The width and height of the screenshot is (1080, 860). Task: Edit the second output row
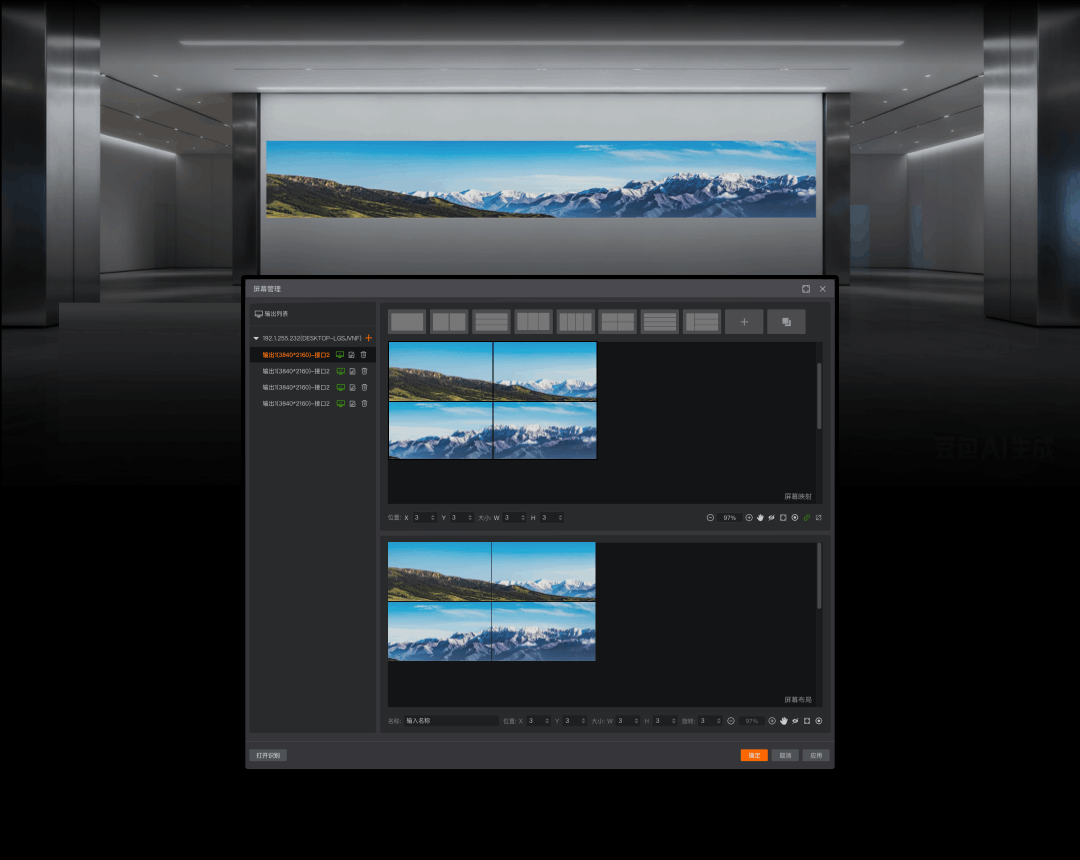352,371
